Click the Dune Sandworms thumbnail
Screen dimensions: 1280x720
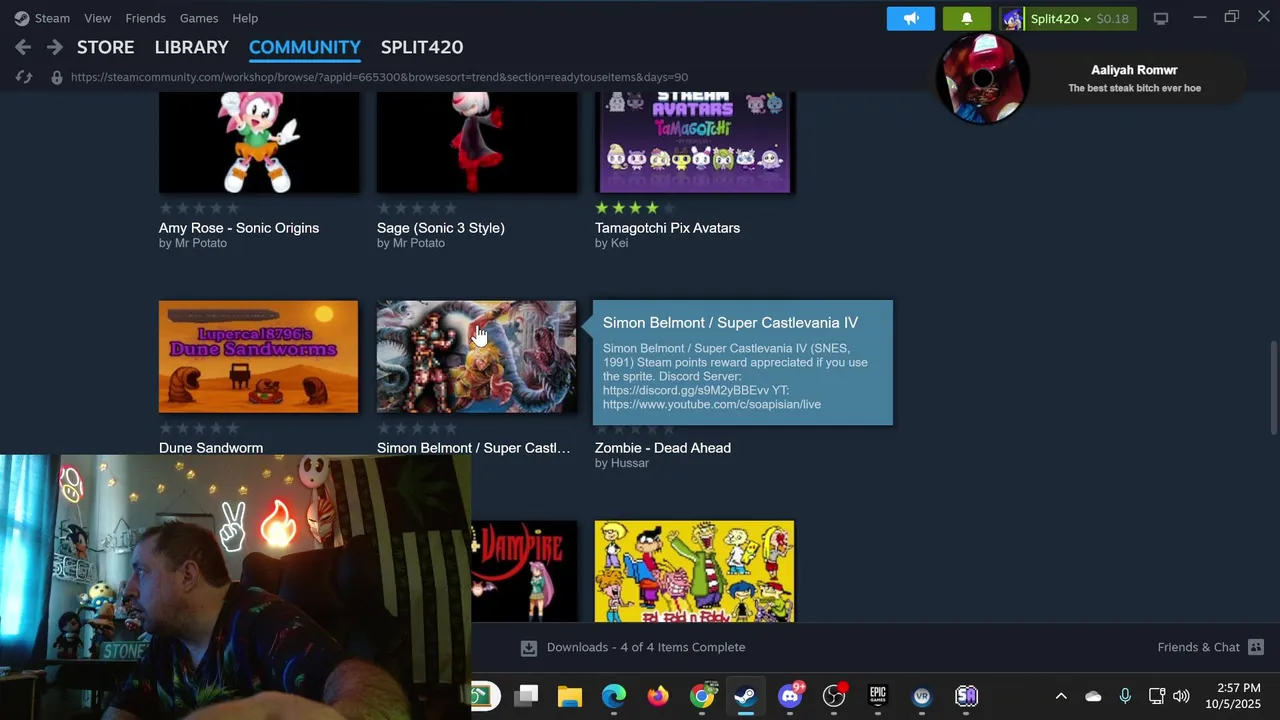(x=258, y=357)
